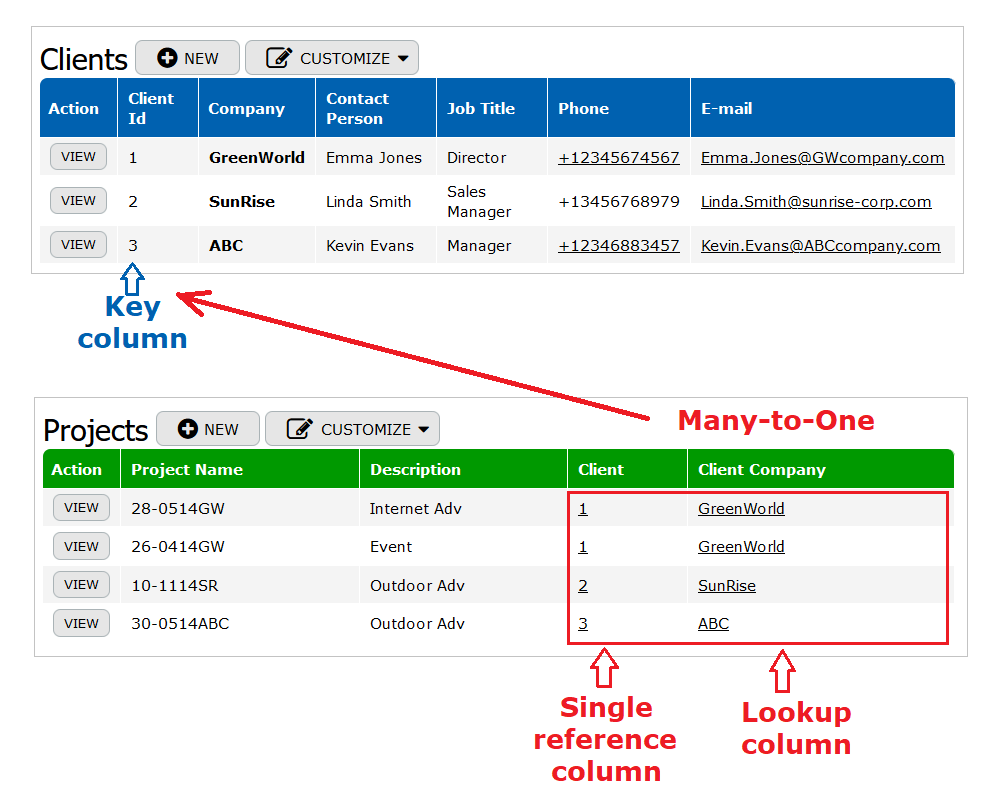Select the Internet Adv description cell

463,509
